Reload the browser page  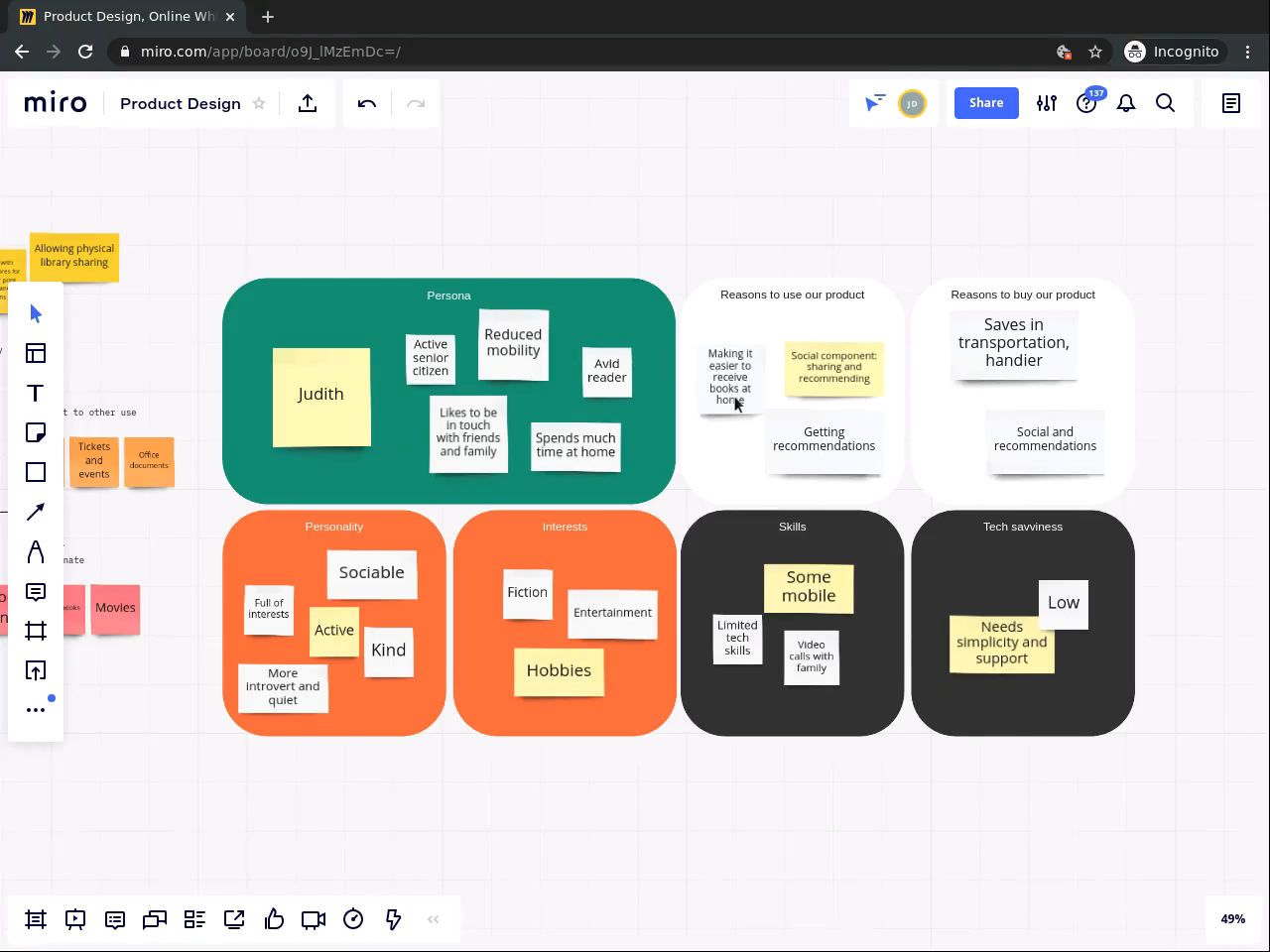click(x=85, y=52)
